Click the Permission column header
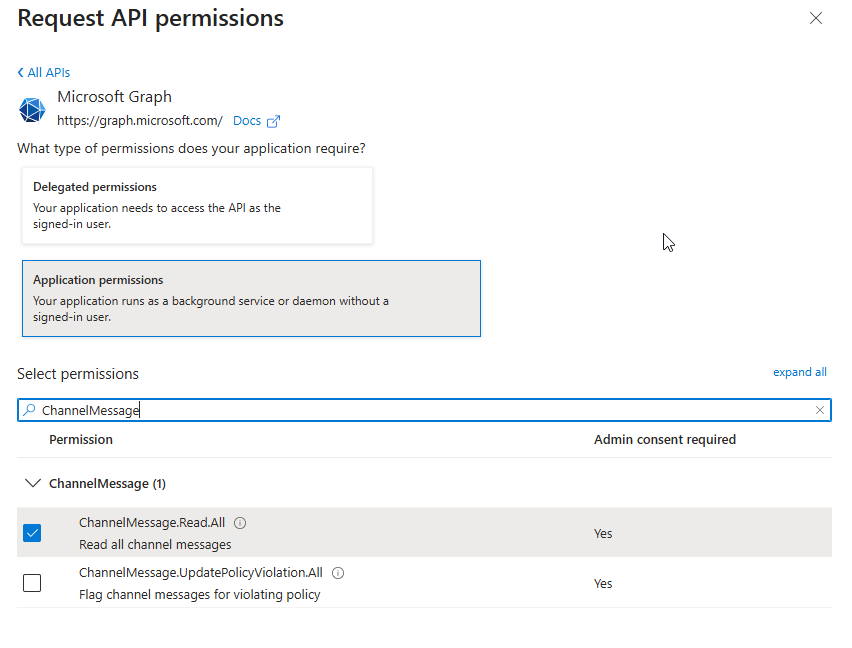The image size is (852, 648). [x=81, y=440]
